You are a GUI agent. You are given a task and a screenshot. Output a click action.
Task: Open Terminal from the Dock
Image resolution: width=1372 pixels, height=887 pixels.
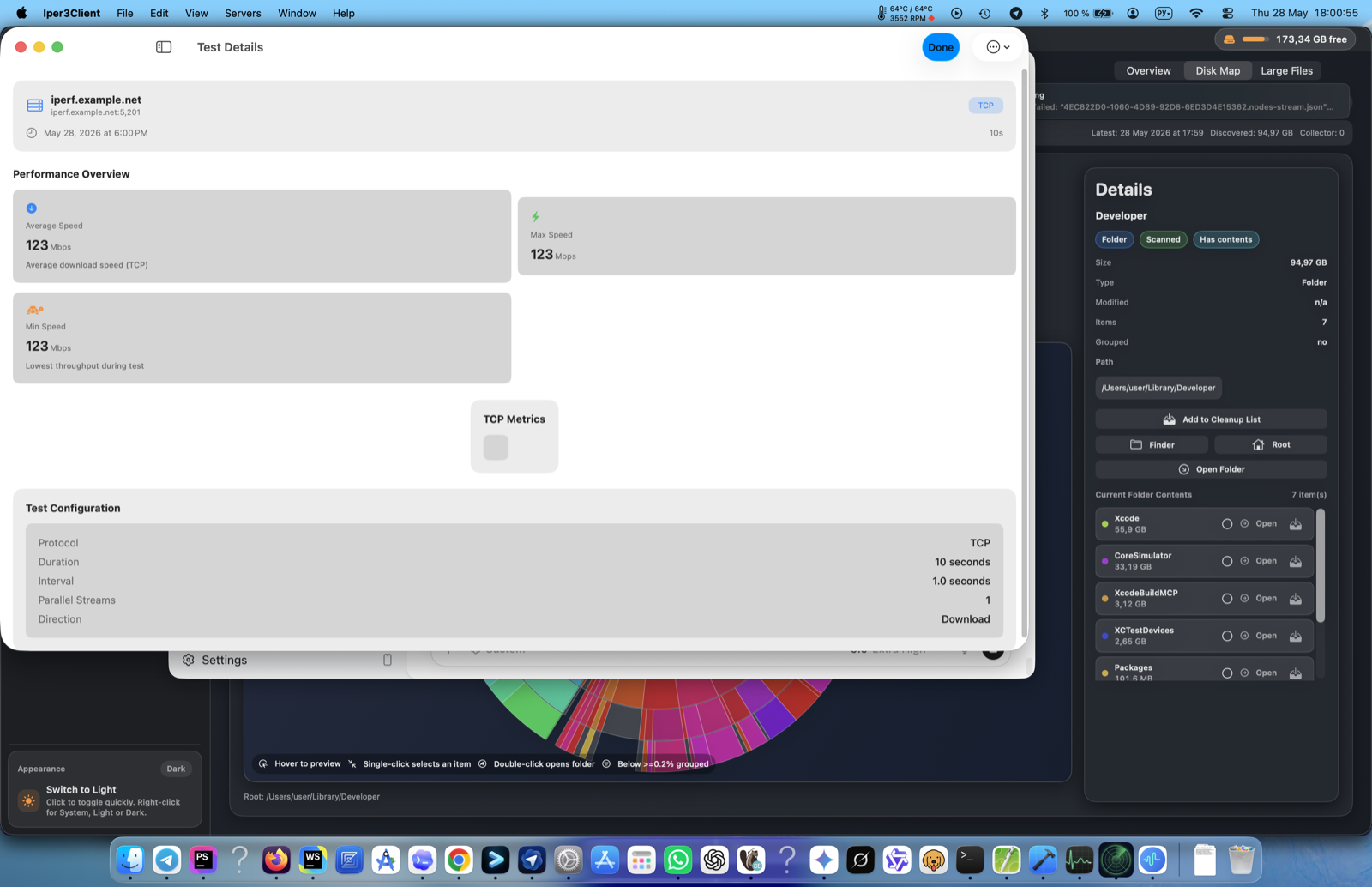pos(970,859)
